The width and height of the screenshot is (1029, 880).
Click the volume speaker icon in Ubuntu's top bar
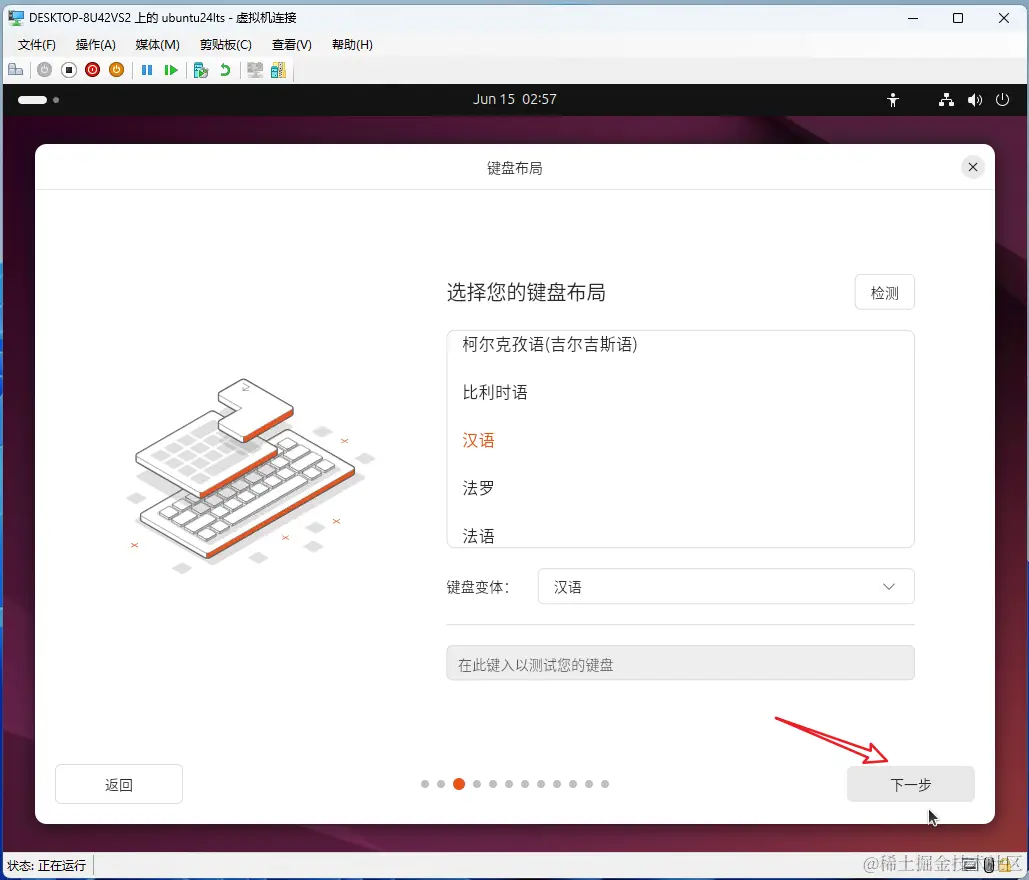click(975, 100)
